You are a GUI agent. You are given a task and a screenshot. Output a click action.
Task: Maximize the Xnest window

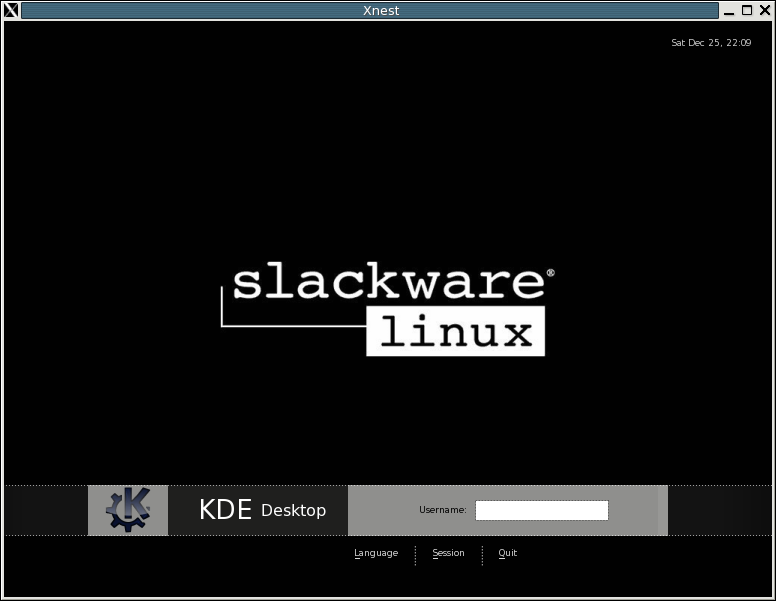click(x=747, y=10)
